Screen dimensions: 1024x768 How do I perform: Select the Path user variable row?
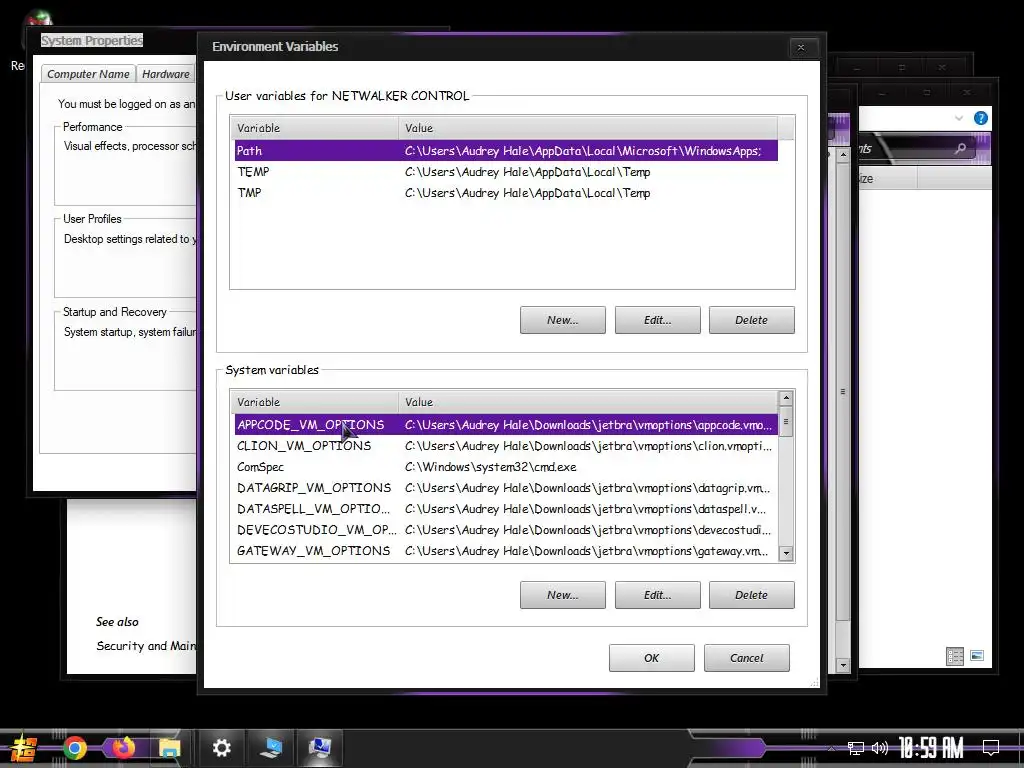tap(506, 150)
